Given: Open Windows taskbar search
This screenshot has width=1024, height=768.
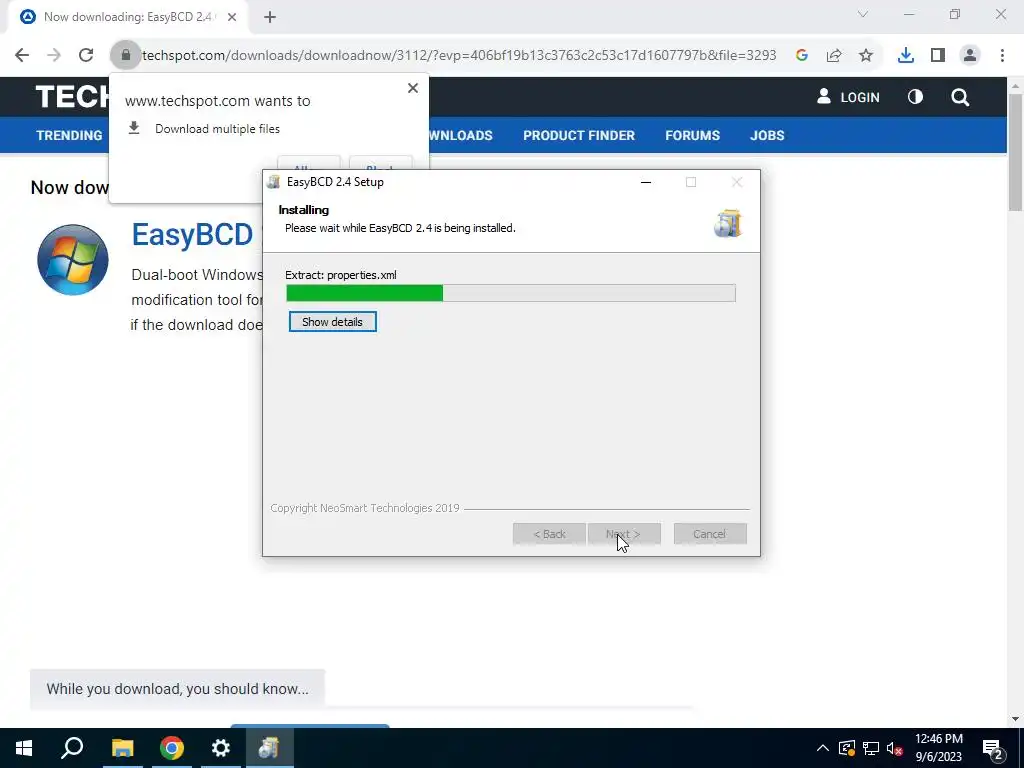Looking at the screenshot, I should tap(72, 748).
